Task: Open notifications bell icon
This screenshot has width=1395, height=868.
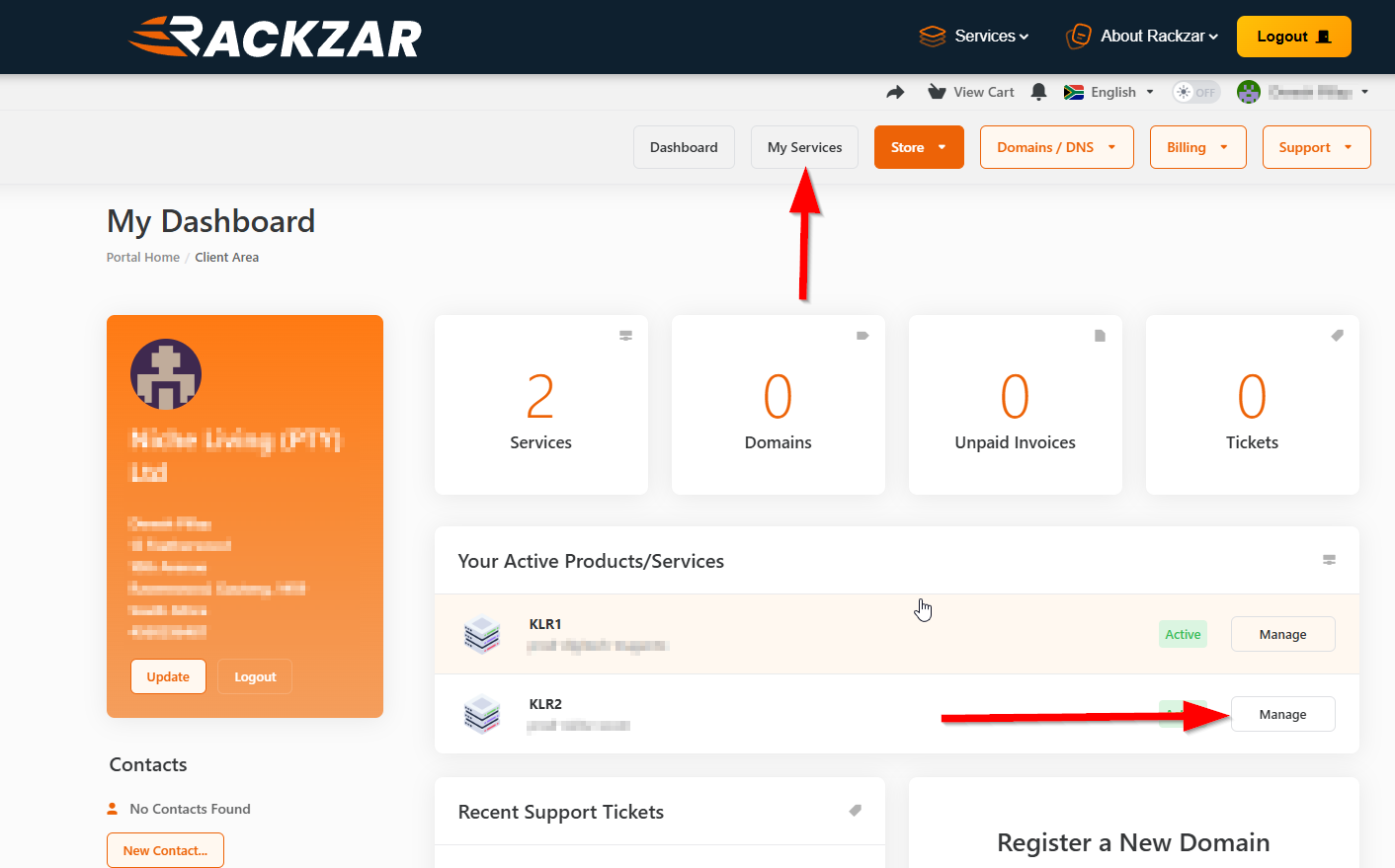Action: [1038, 92]
